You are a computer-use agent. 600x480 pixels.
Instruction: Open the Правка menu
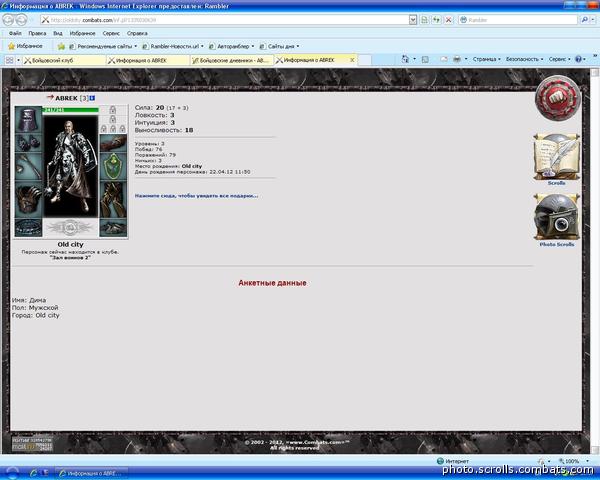click(x=37, y=33)
